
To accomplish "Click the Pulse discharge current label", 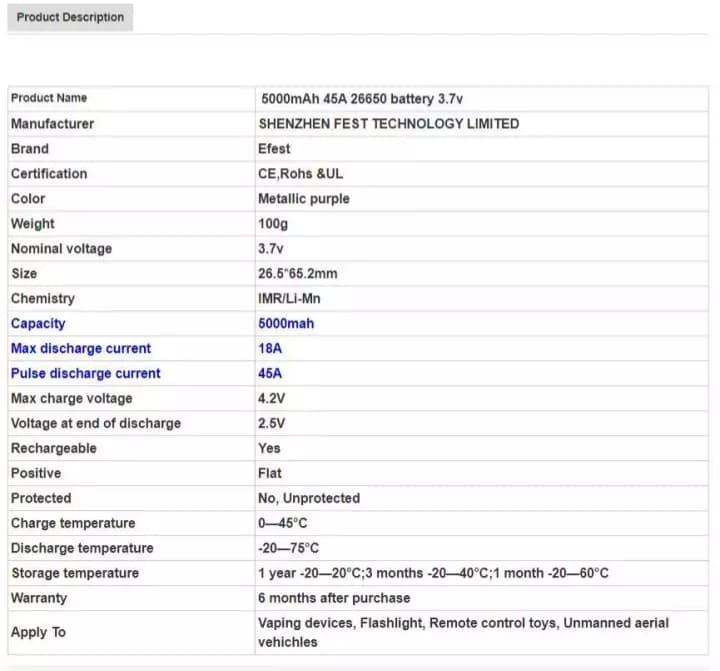I will (x=86, y=373).
